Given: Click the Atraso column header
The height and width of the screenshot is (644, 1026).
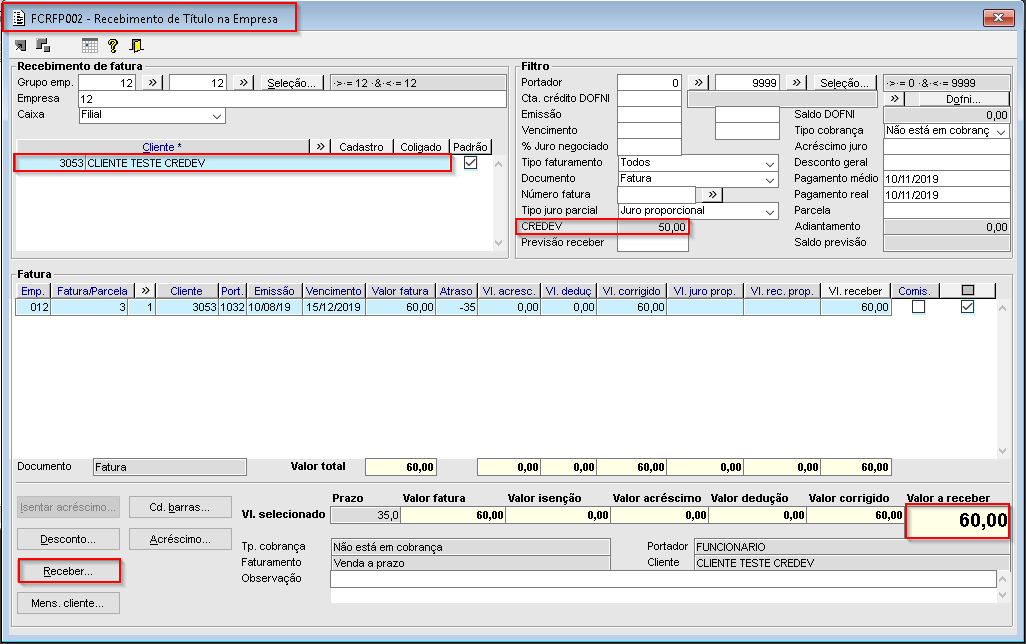Looking at the screenshot, I should click(455, 291).
